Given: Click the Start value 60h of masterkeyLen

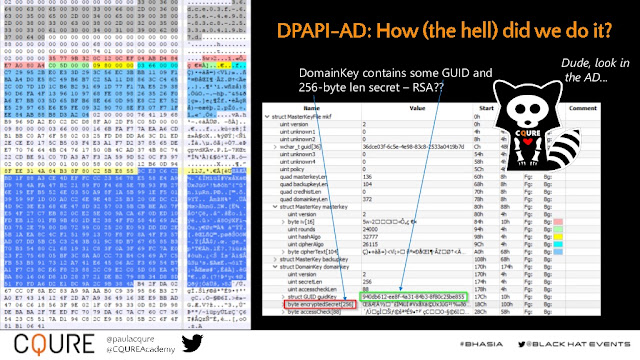Looking at the screenshot, I should 478,177.
